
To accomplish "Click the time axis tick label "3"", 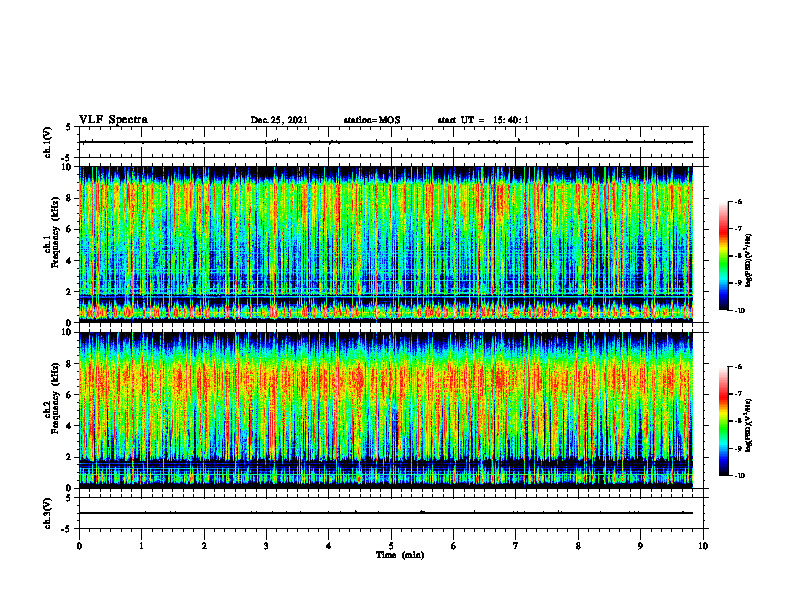I will point(266,546).
